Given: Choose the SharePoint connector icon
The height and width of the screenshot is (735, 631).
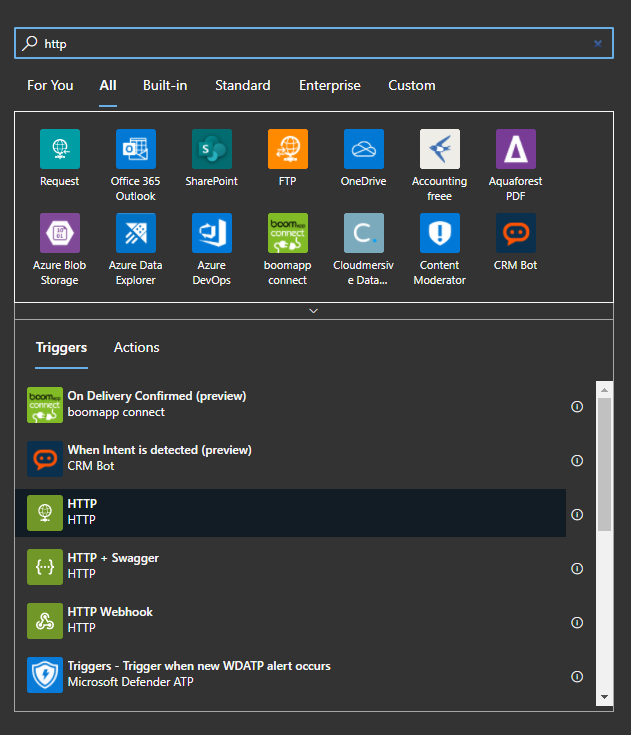Looking at the screenshot, I should 211,149.
